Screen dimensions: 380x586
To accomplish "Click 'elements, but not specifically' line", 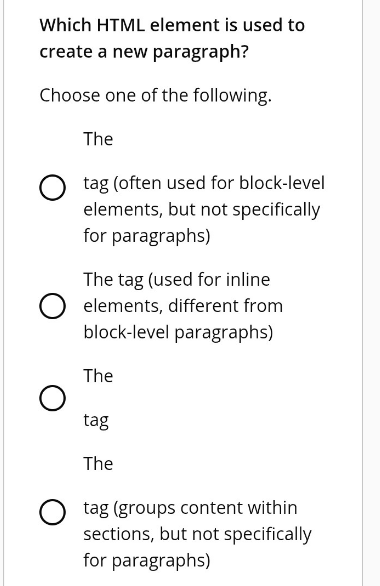I will click(202, 210).
